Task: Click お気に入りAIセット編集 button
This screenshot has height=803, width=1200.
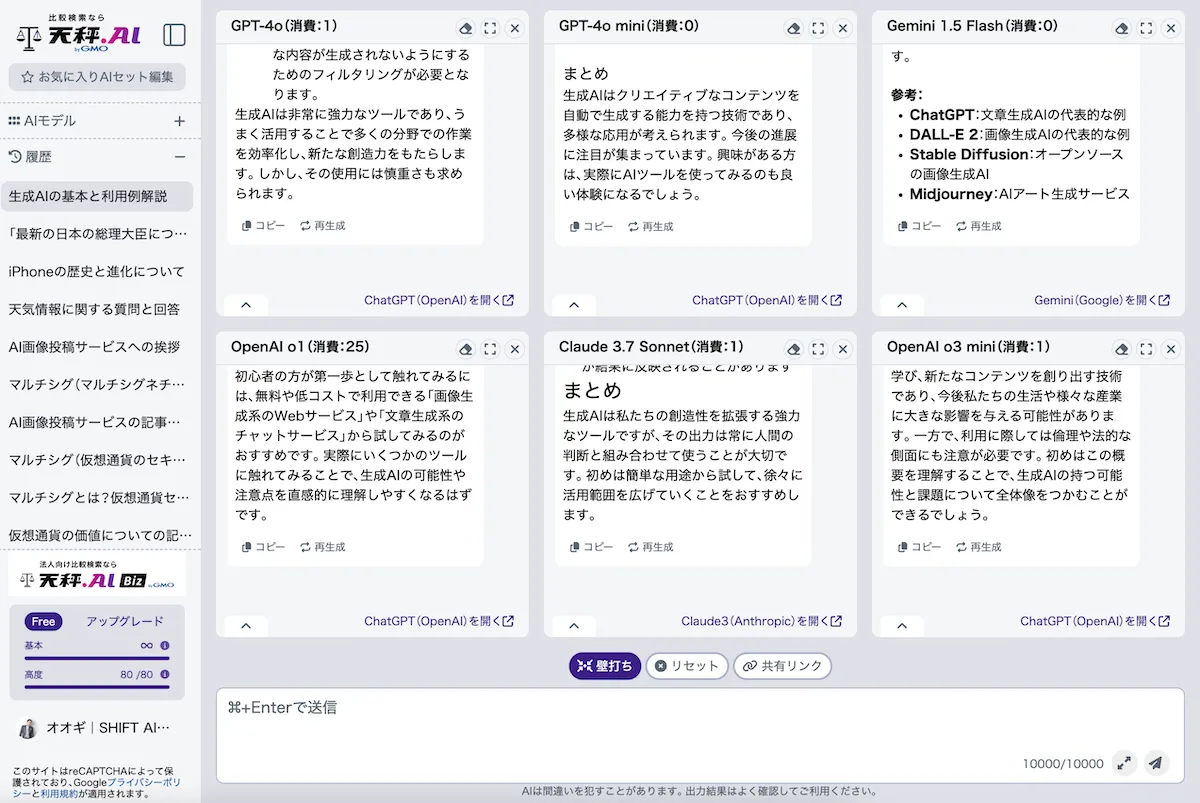Action: [x=97, y=76]
